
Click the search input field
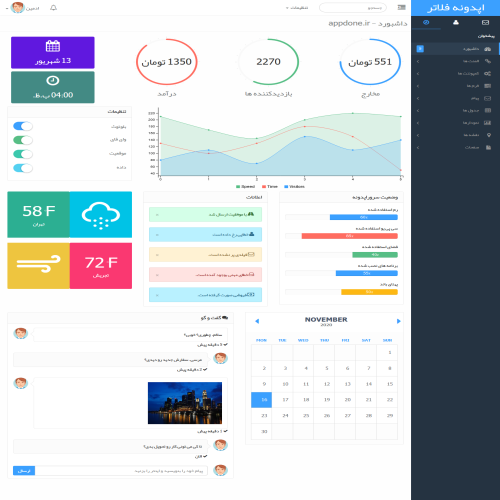353,8
